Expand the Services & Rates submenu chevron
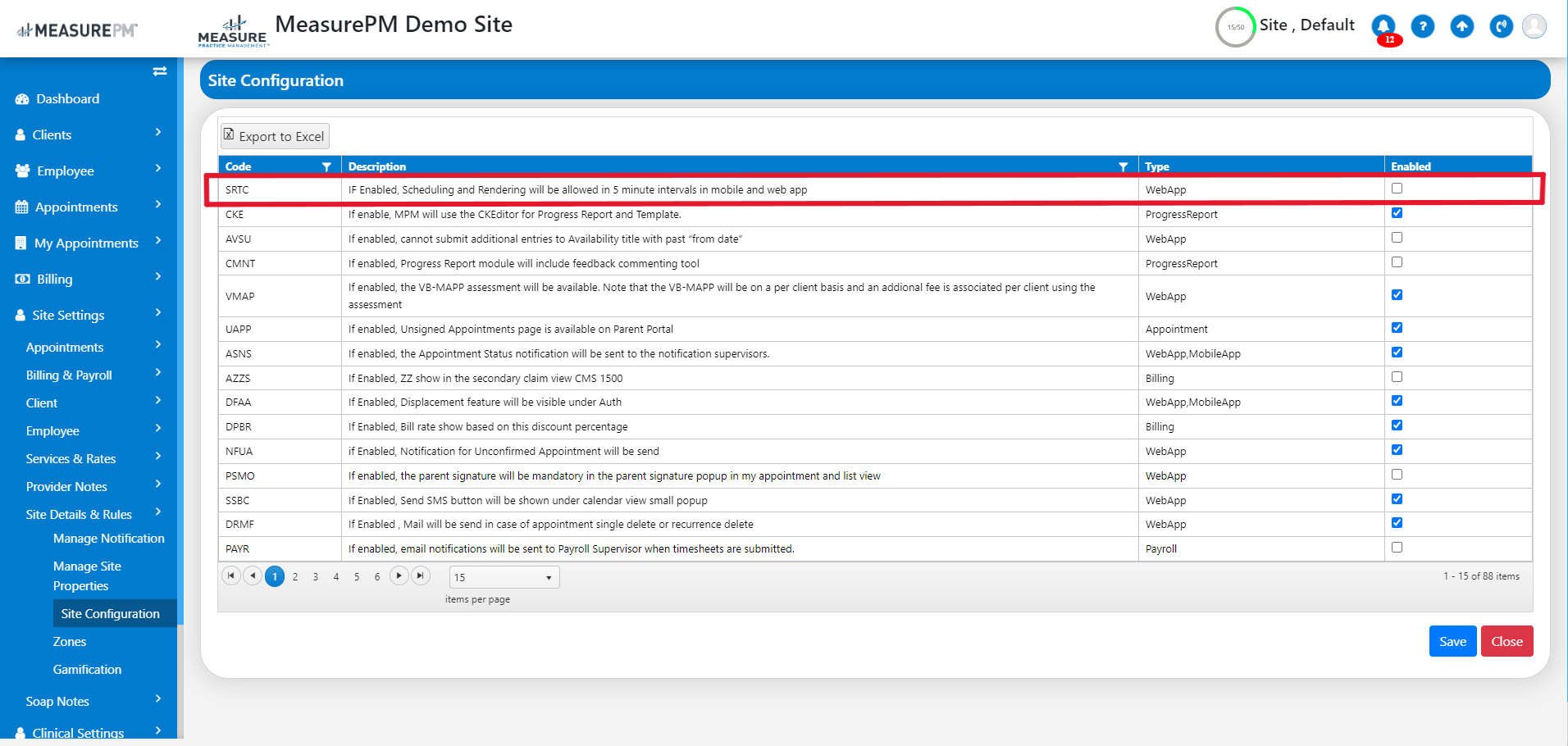The width and height of the screenshot is (1568, 746). 158,457
